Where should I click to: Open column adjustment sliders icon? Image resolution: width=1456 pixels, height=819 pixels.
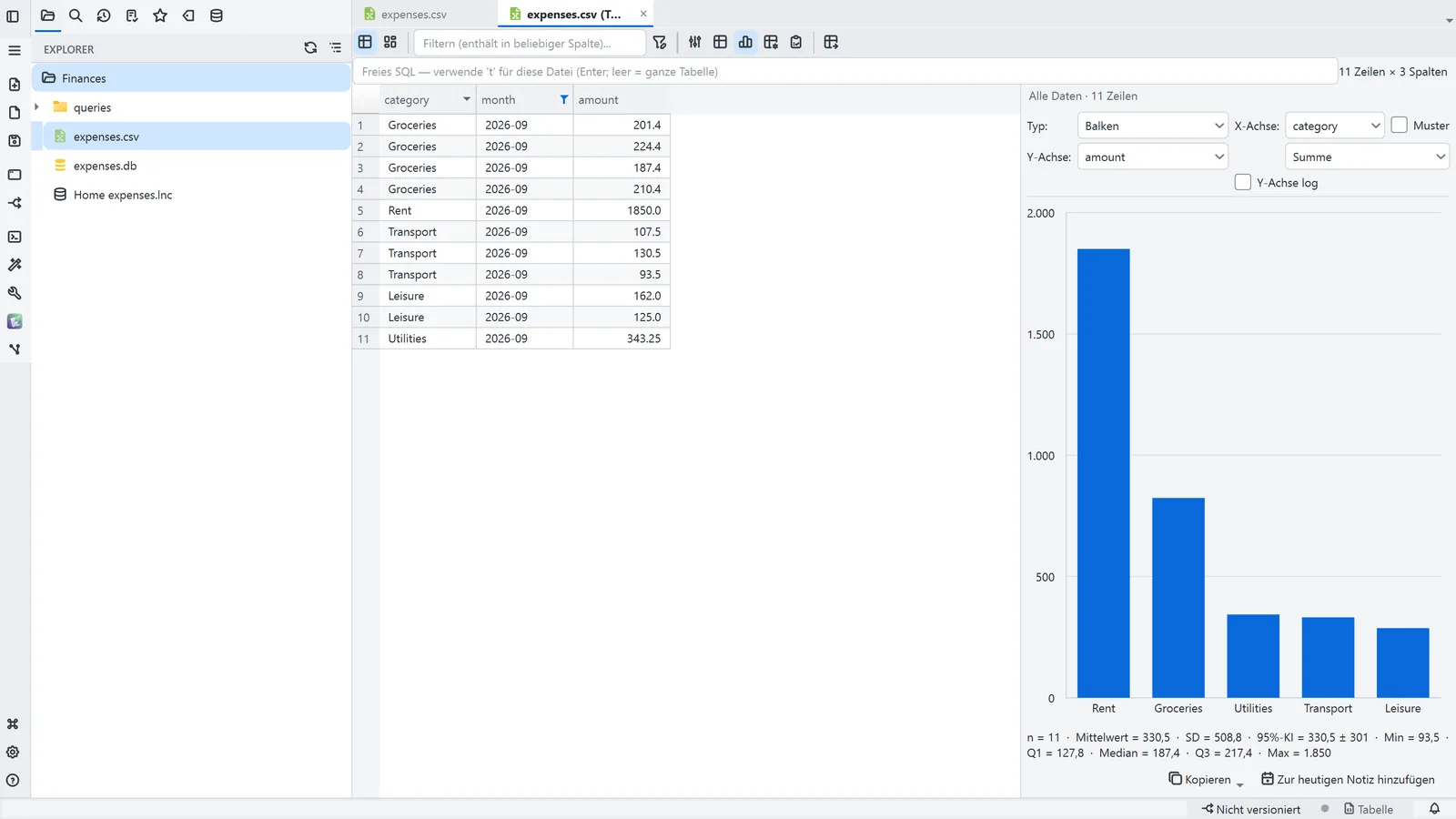pos(695,42)
